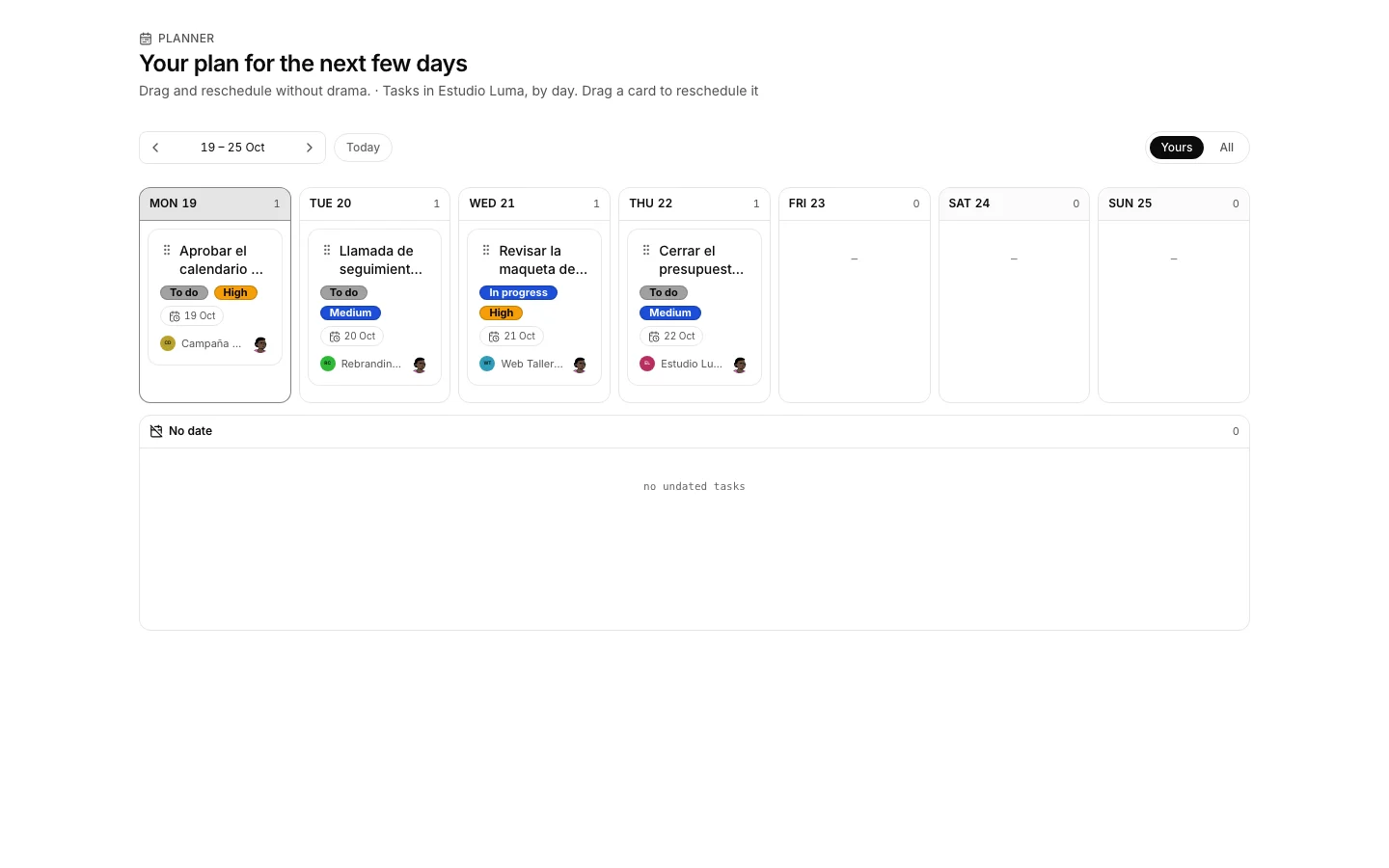Click High priority badge on Aprobar card

click(x=235, y=292)
